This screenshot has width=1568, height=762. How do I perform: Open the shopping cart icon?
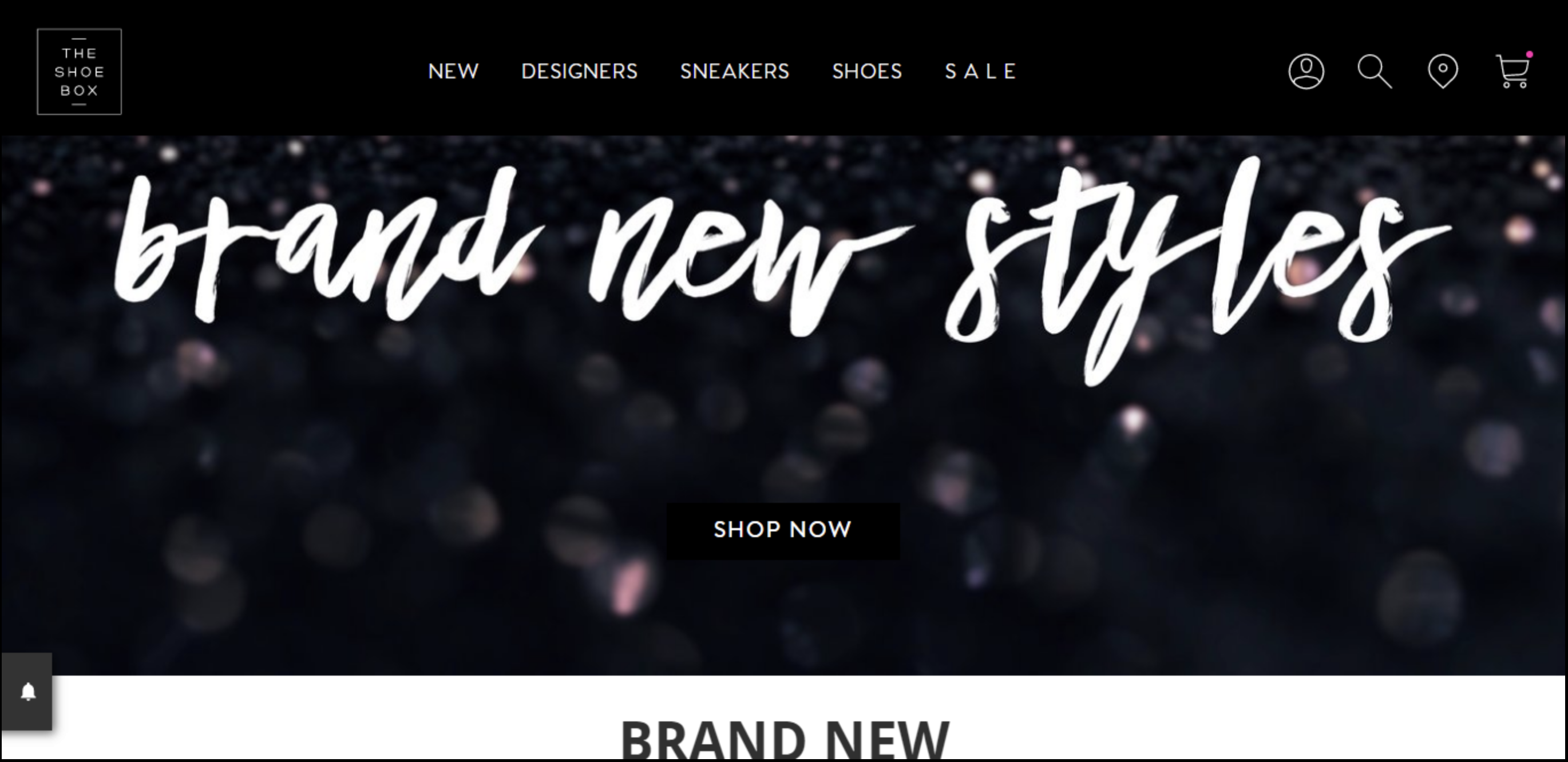tap(1512, 72)
